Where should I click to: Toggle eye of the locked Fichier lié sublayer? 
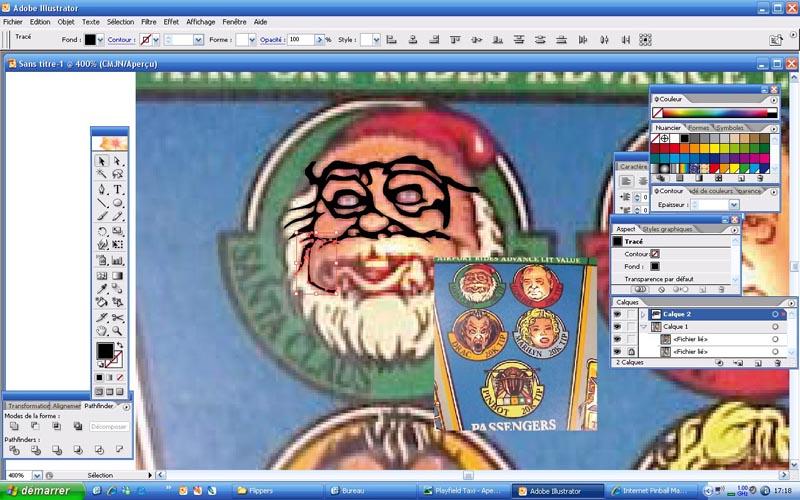(617, 352)
